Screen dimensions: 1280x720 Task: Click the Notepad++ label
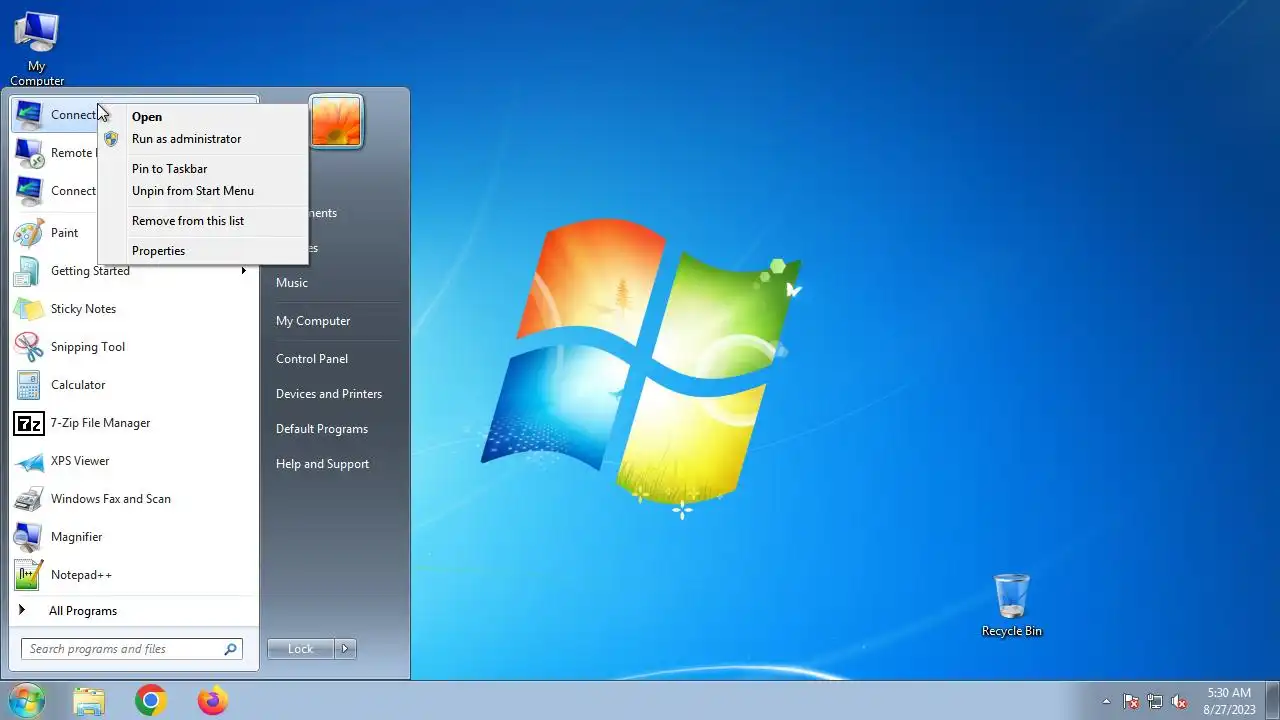[81, 575]
